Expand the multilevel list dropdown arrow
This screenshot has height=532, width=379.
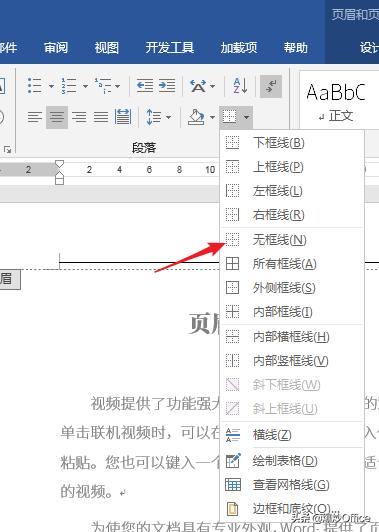tap(117, 86)
